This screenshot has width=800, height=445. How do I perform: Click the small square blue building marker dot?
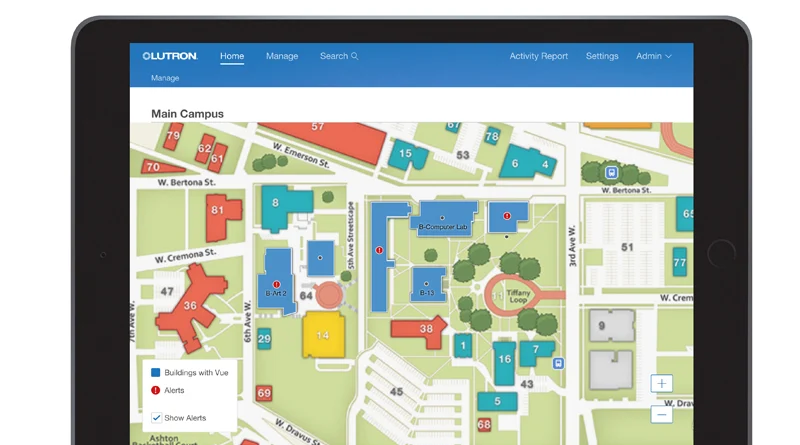click(320, 258)
